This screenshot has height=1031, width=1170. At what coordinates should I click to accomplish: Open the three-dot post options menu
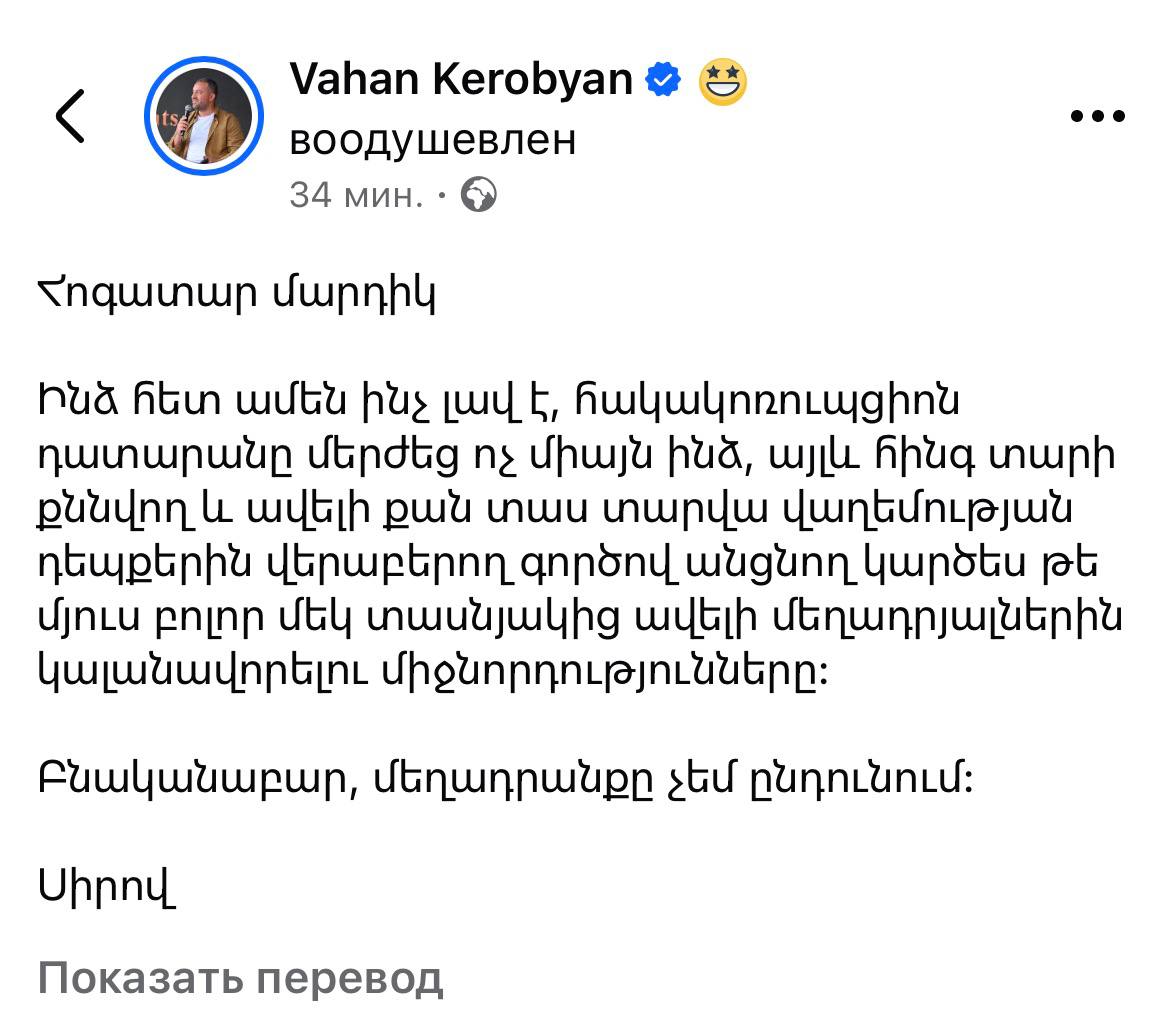1097,115
